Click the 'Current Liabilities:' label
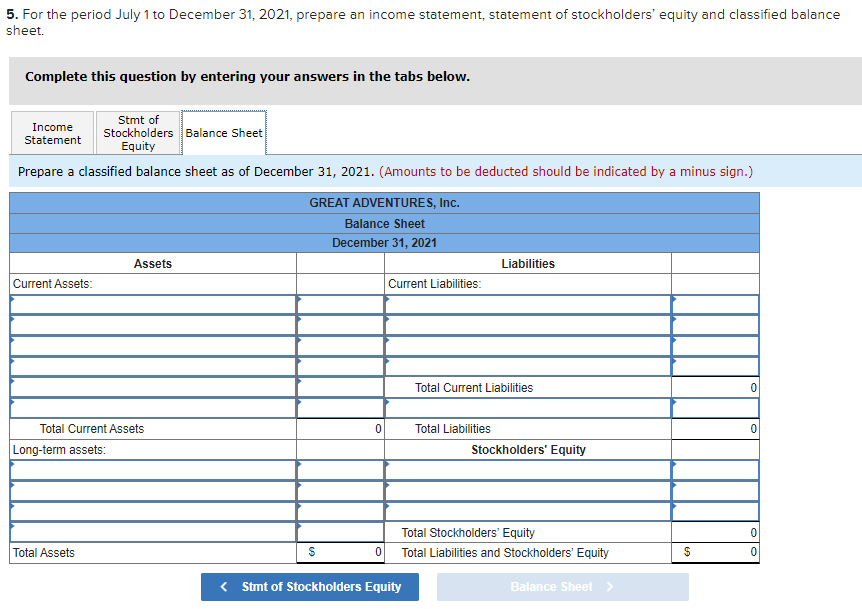This screenshot has width=862, height=609. pos(434,284)
